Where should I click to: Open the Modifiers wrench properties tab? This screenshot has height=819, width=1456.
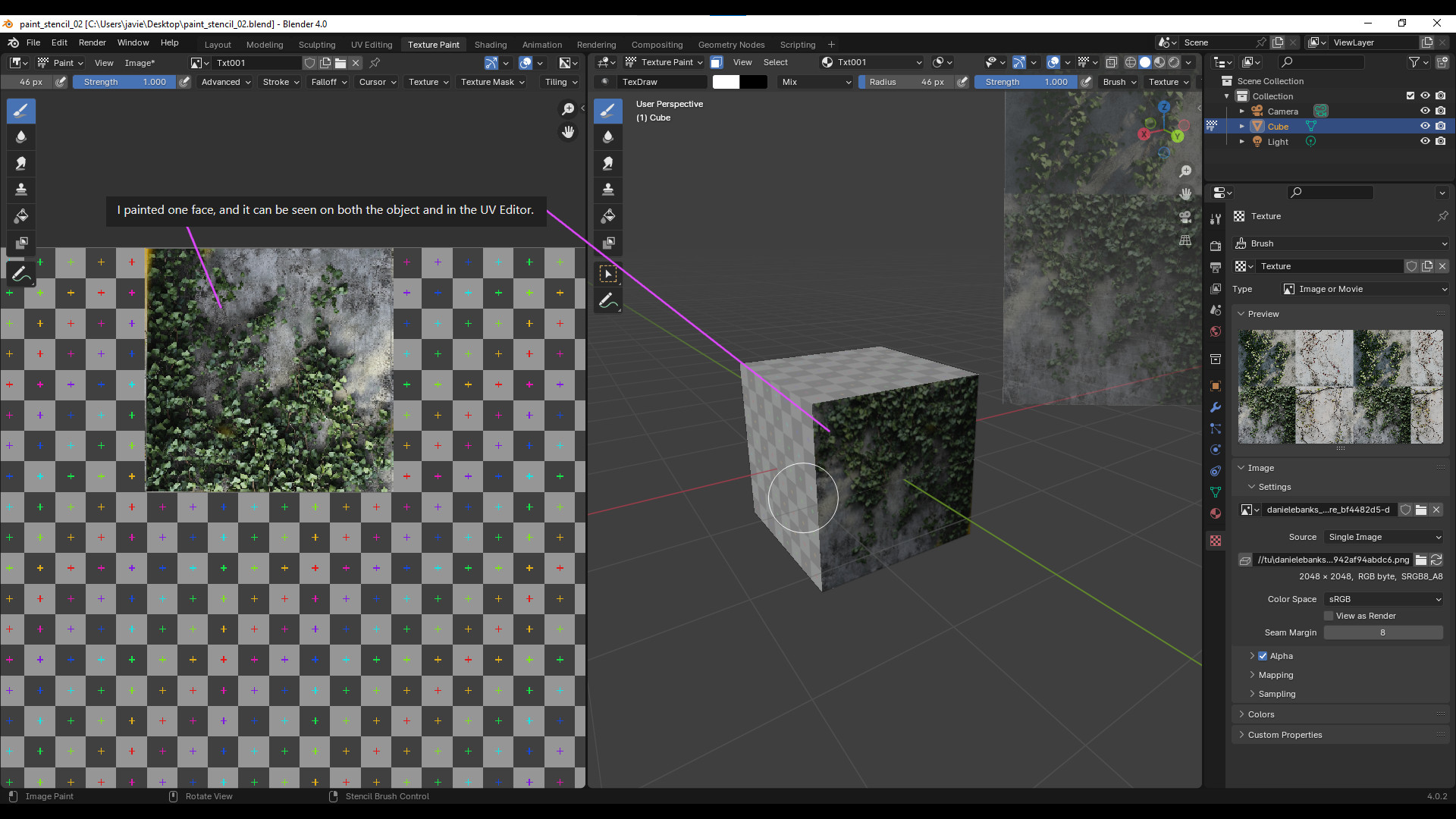(1216, 407)
